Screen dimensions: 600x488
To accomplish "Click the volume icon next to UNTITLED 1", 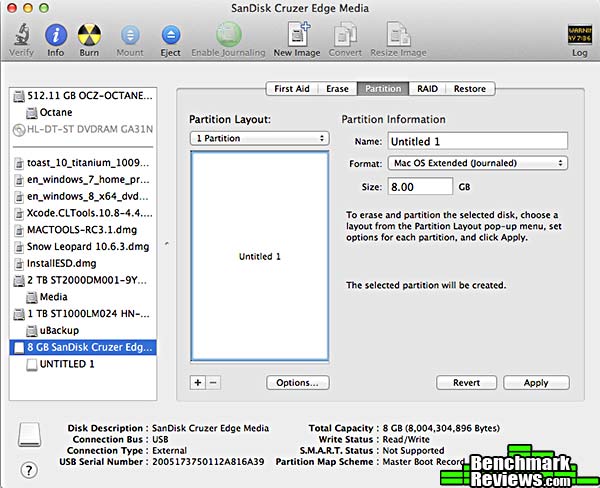I will [x=32, y=365].
